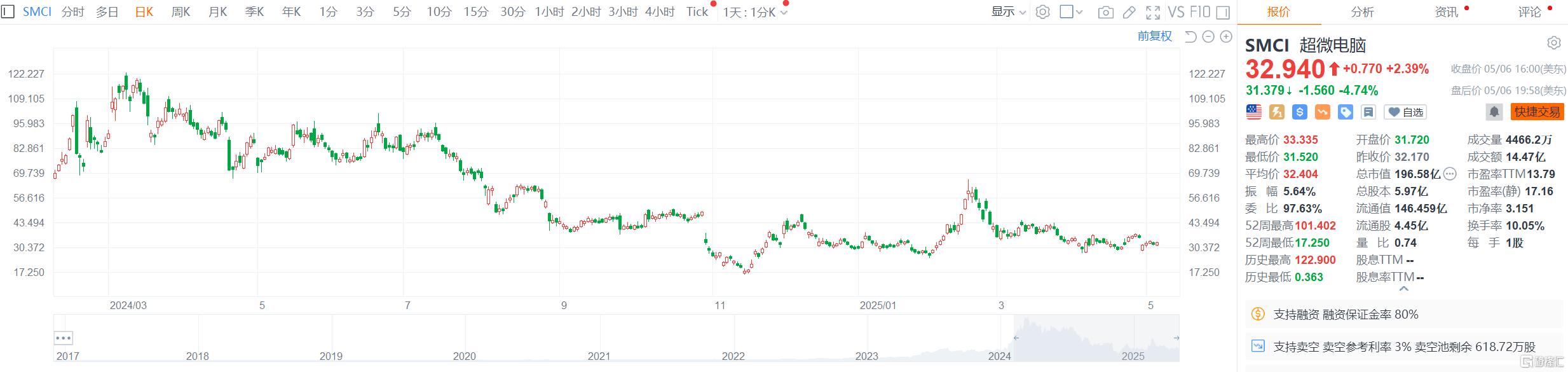Select the 1分 interval
The width and height of the screenshot is (1568, 372).
pyautogui.click(x=328, y=12)
